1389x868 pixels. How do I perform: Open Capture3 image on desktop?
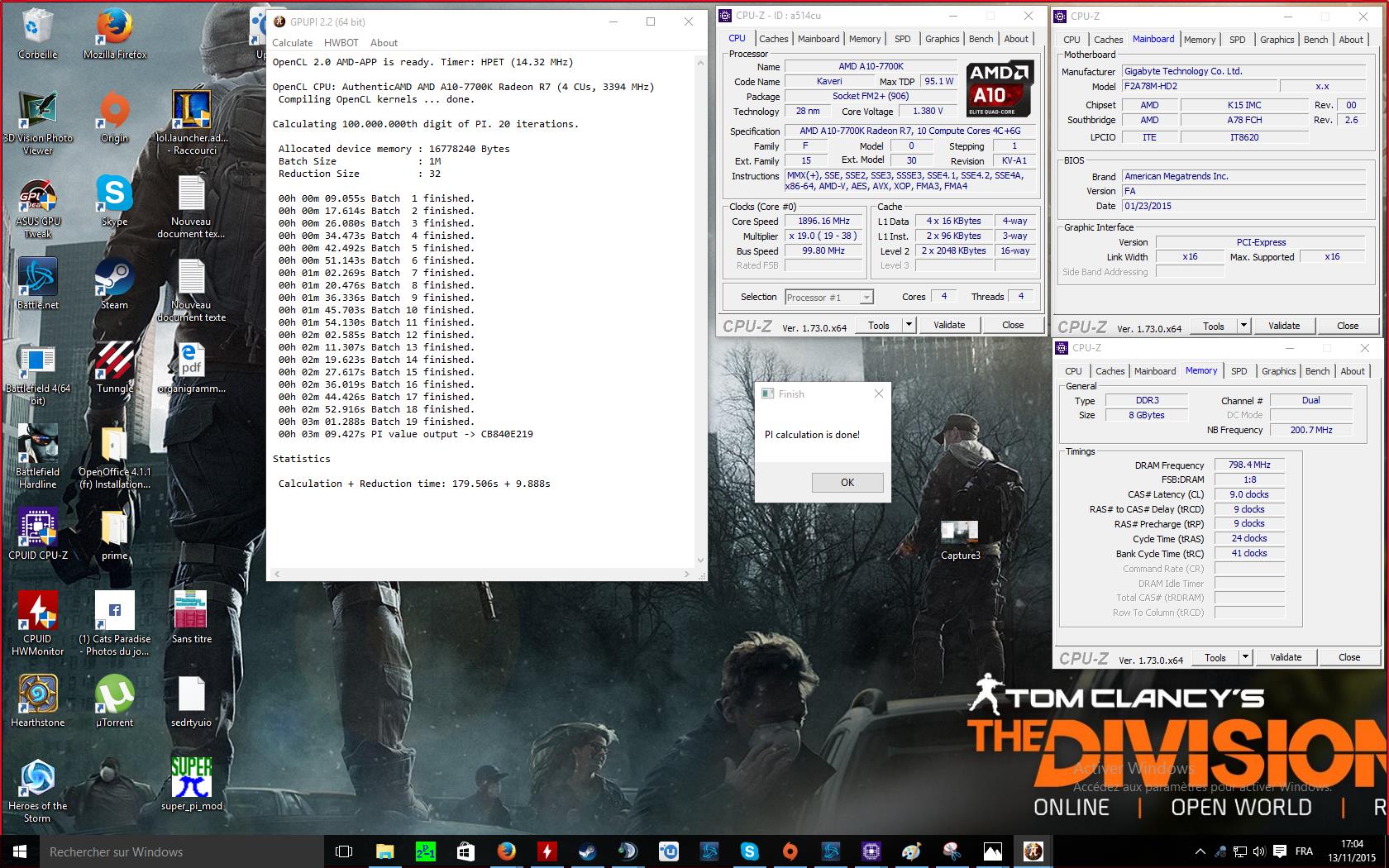coord(960,541)
